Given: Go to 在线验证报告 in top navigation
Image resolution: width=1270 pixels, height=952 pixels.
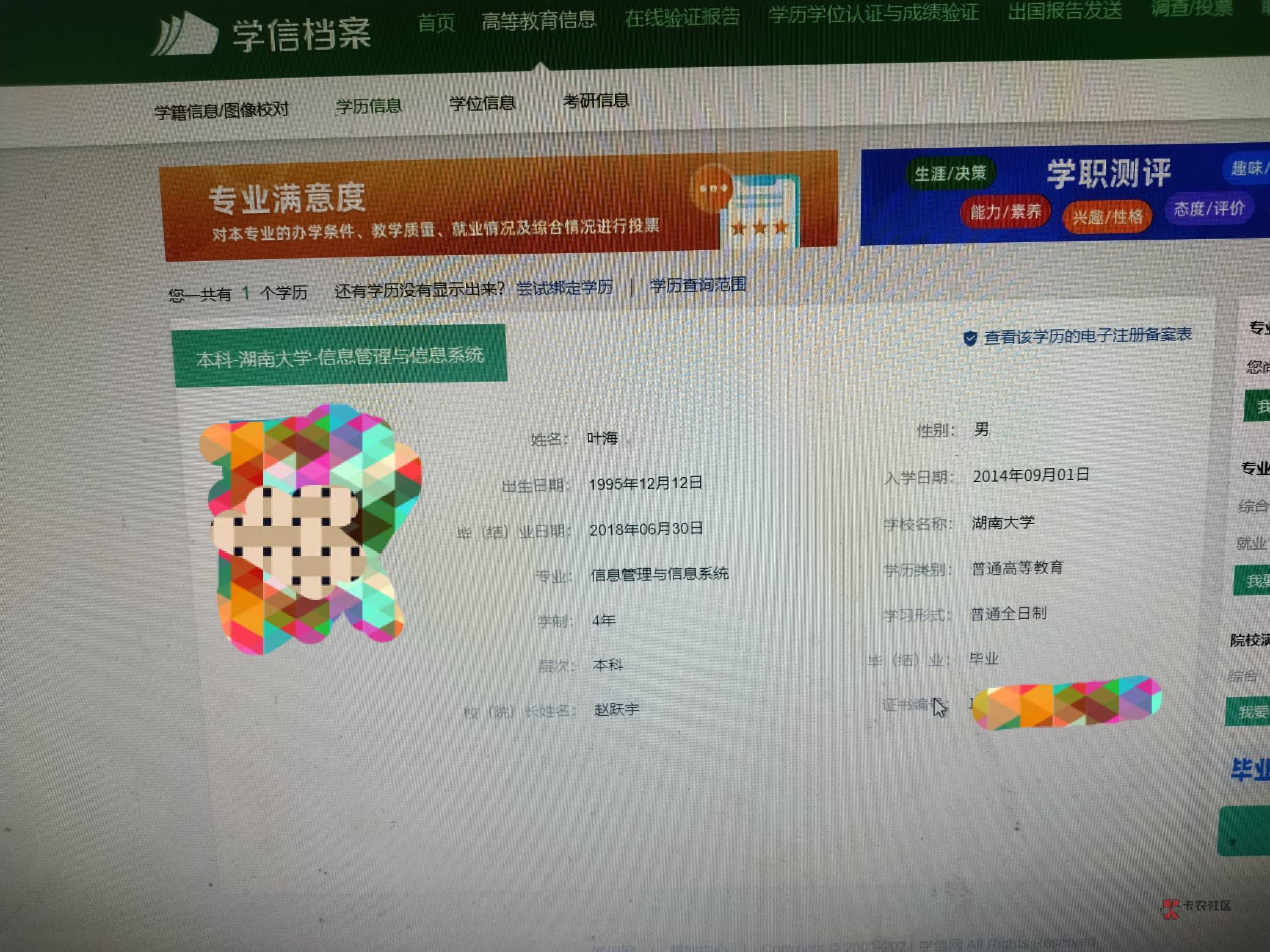Looking at the screenshot, I should 682,17.
